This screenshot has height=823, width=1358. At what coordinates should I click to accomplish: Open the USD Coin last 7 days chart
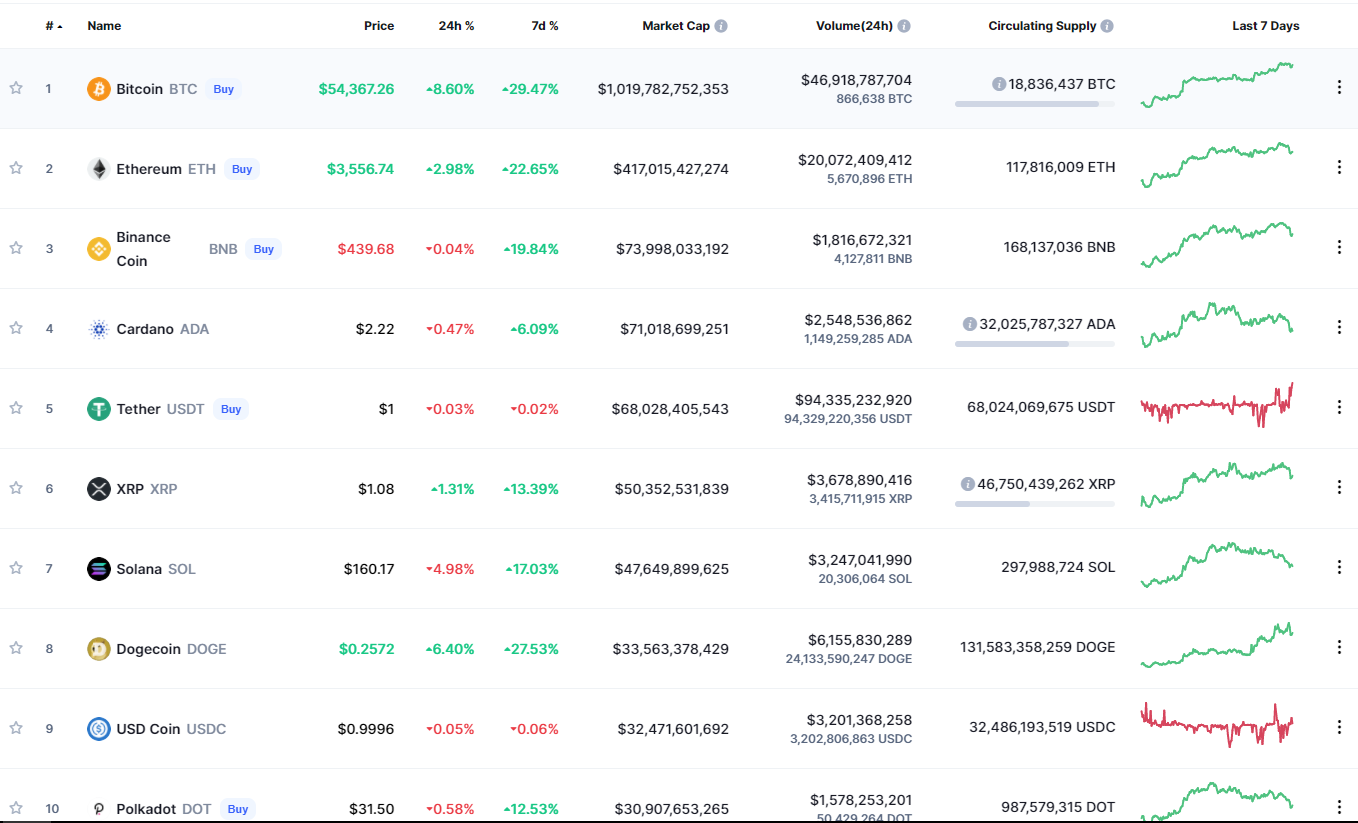[1217, 725]
